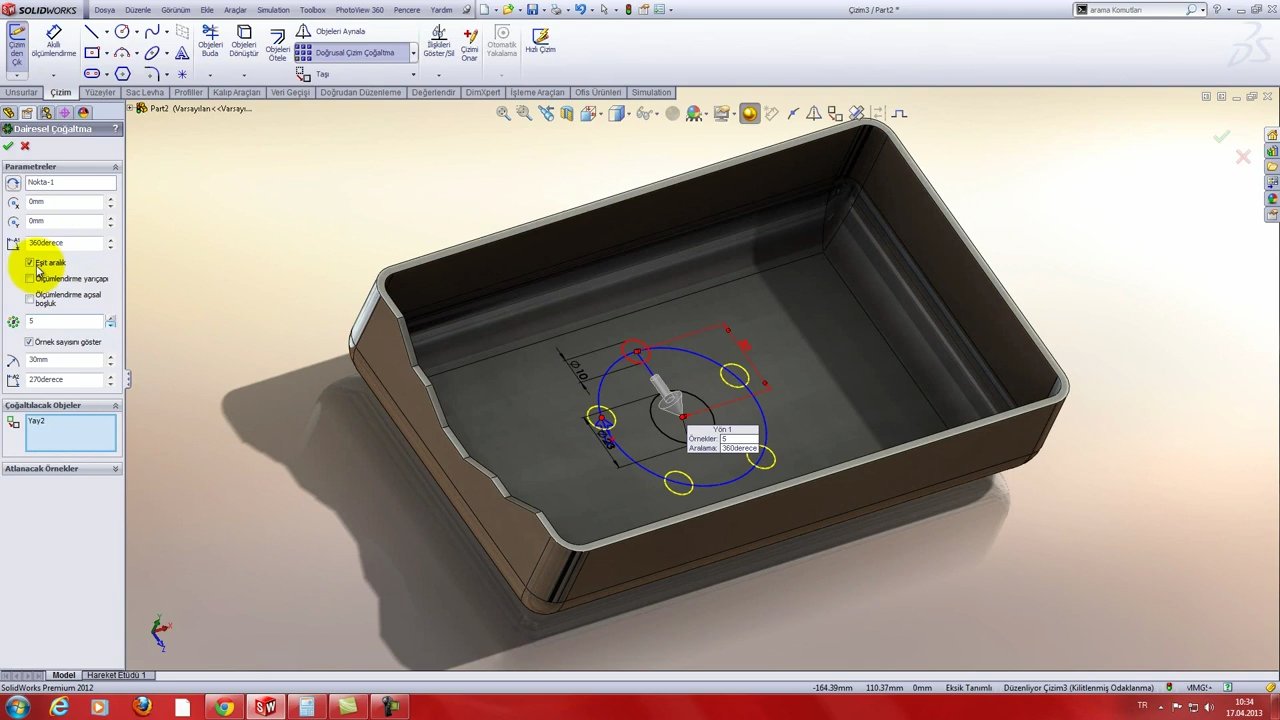Click the İlişkileri Göster/Sil relations tool

pos(439,41)
